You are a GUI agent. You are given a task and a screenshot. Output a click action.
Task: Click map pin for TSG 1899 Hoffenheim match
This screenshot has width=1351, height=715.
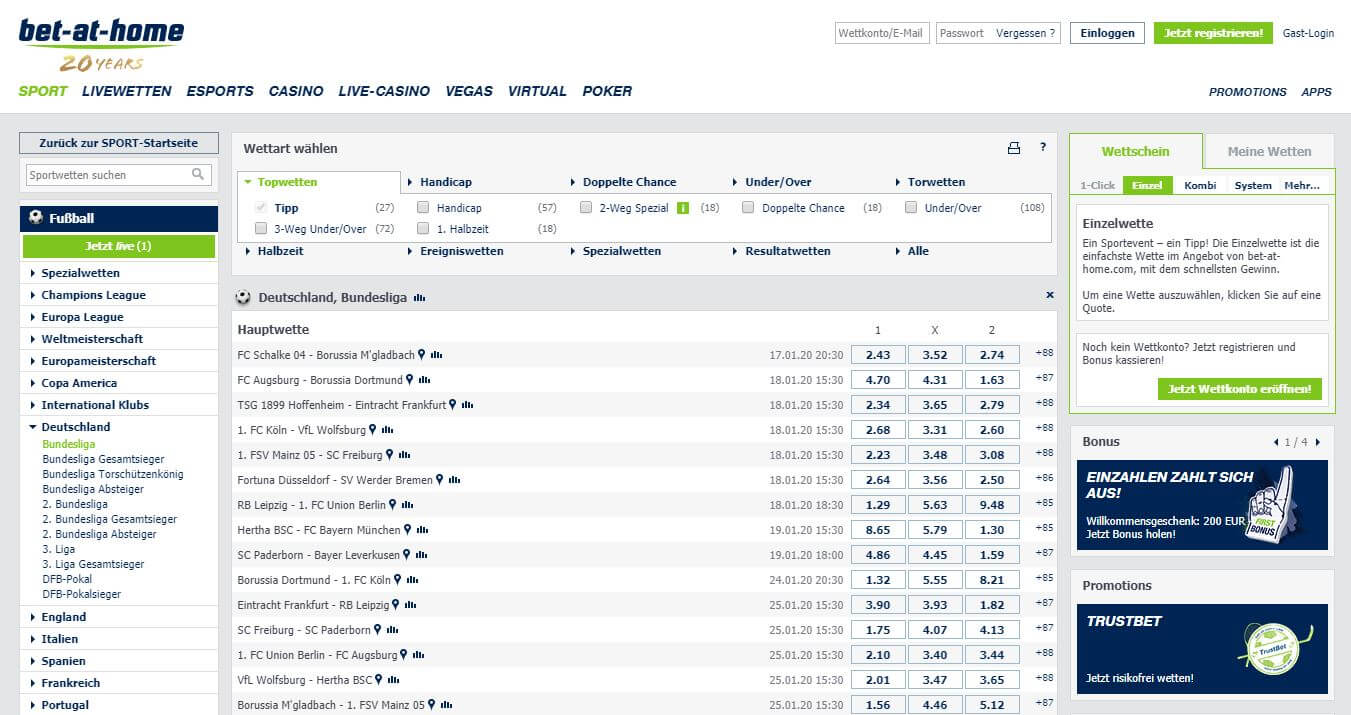click(453, 404)
